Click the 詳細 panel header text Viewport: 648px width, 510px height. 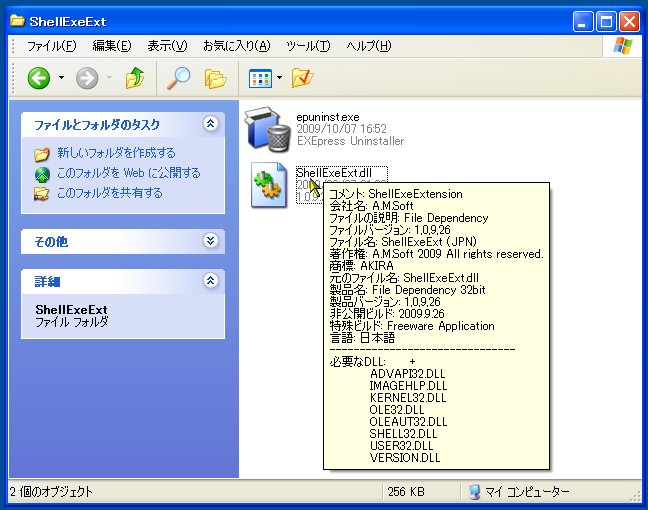click(x=47, y=281)
